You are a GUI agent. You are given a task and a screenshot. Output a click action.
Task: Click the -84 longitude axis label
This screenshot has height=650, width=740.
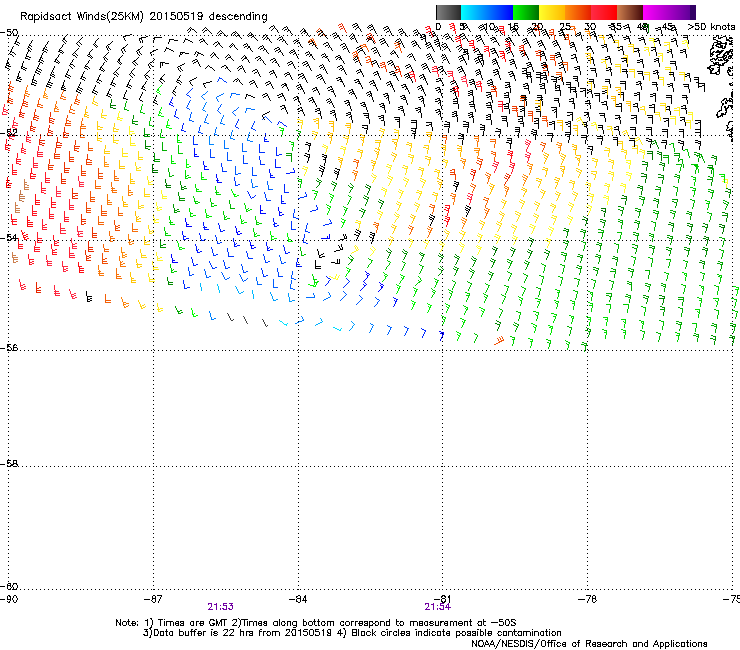(298, 599)
